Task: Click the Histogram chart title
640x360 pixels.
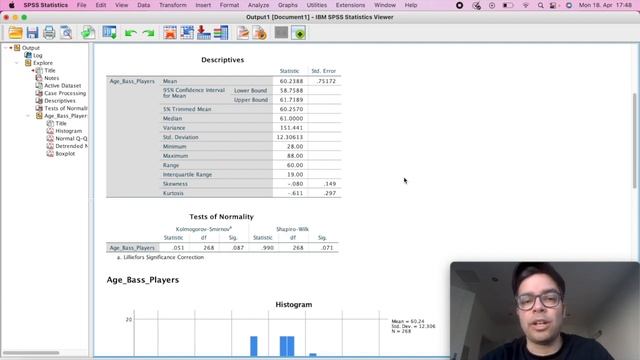Action: coord(294,304)
